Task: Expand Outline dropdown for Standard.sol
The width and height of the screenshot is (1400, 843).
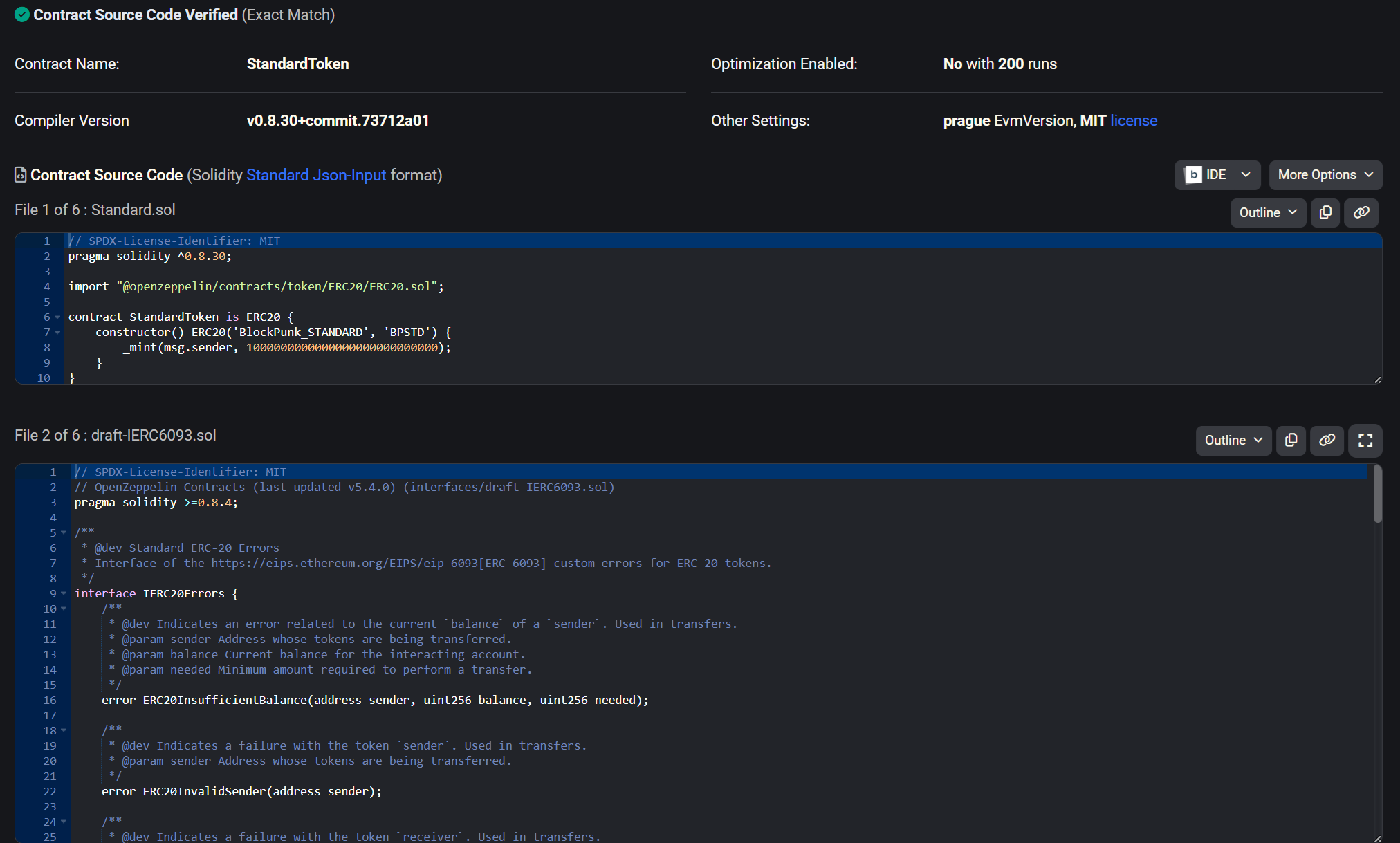Action: click(1267, 212)
